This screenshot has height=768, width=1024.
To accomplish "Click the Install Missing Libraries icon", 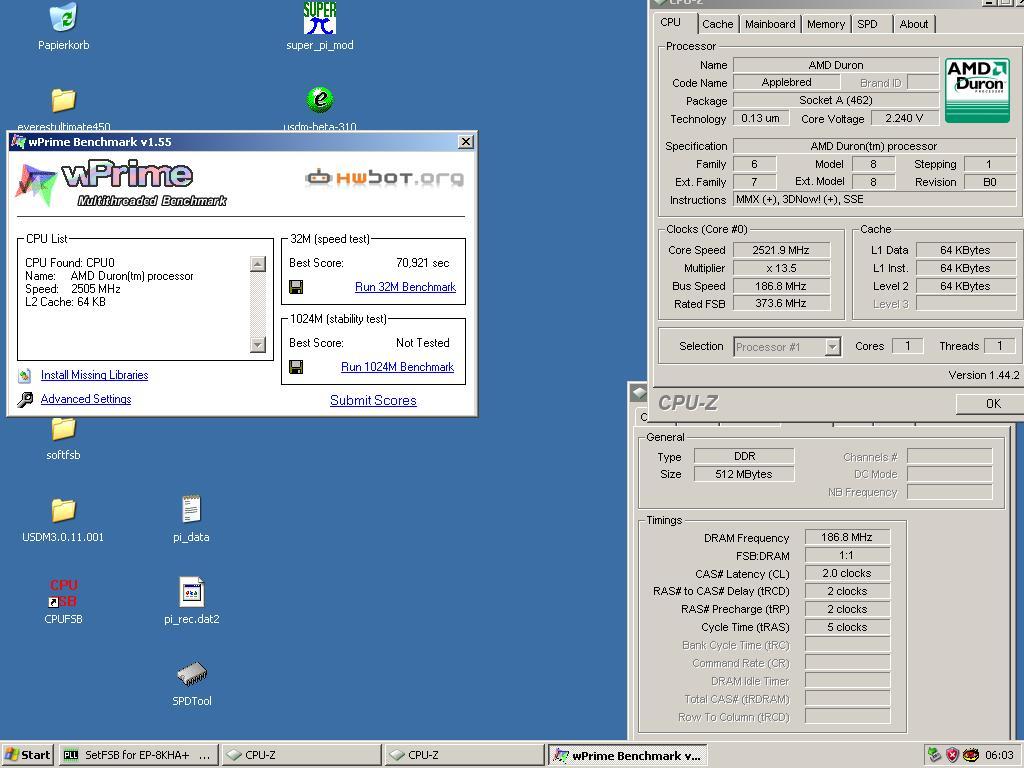I will [25, 376].
